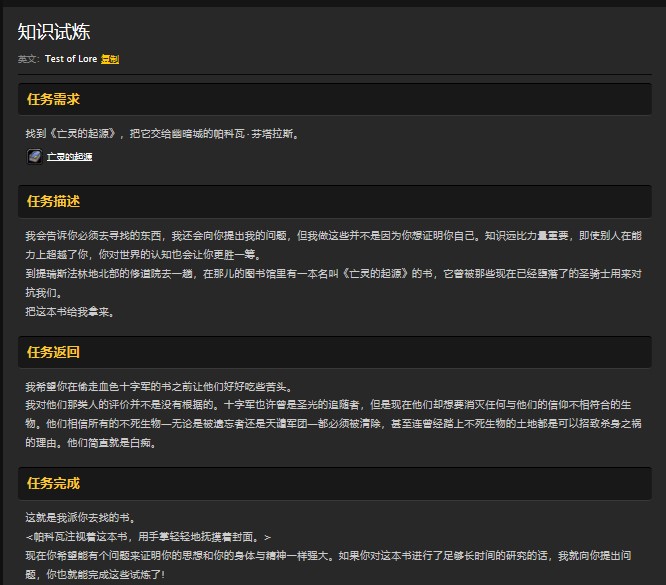The image size is (666, 585).
Task: Click the emote line starting <帕科瓦注视着这本书
Action: [x=148, y=536]
